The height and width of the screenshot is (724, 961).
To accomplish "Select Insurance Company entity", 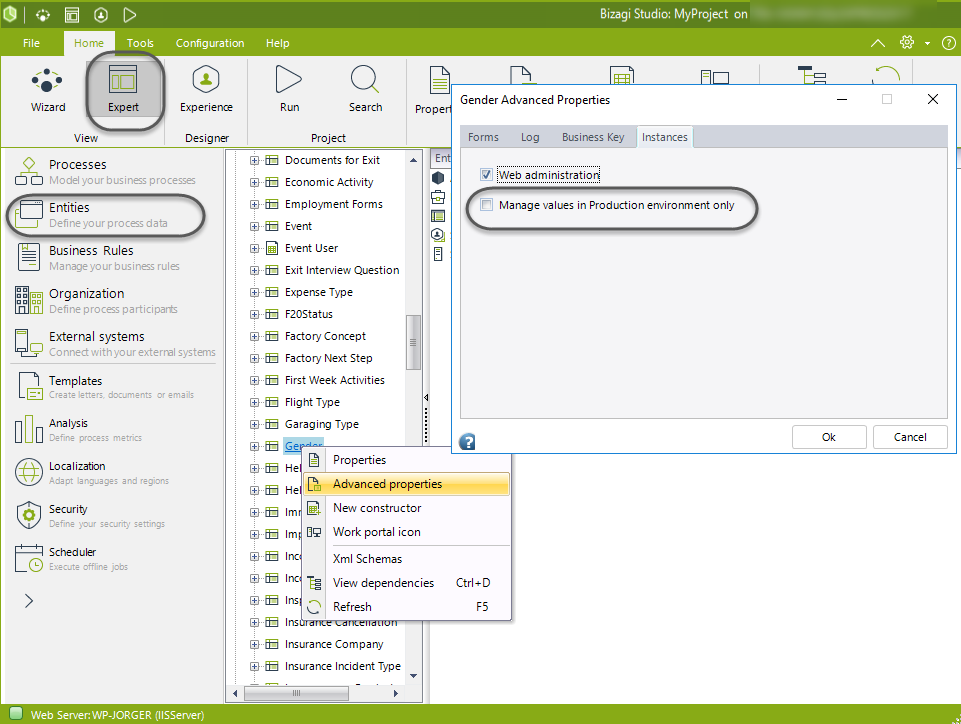I will [x=334, y=644].
